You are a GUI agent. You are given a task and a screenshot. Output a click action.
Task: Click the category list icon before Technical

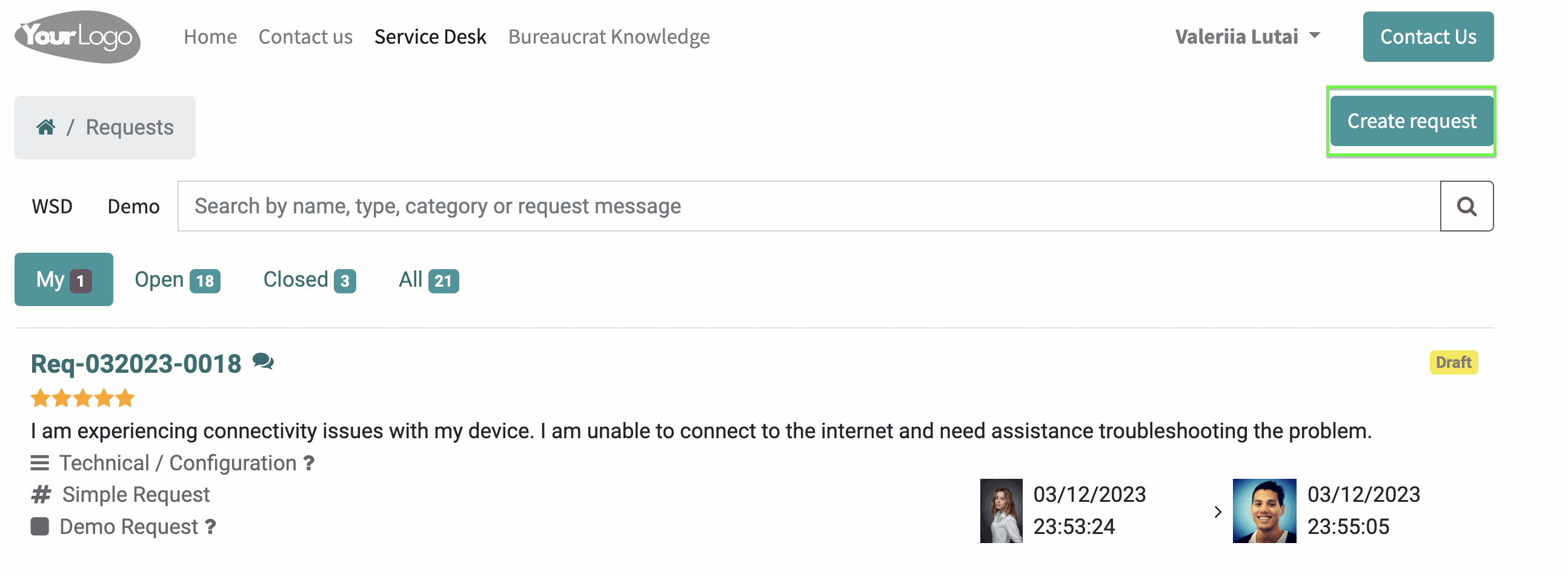pyautogui.click(x=39, y=464)
